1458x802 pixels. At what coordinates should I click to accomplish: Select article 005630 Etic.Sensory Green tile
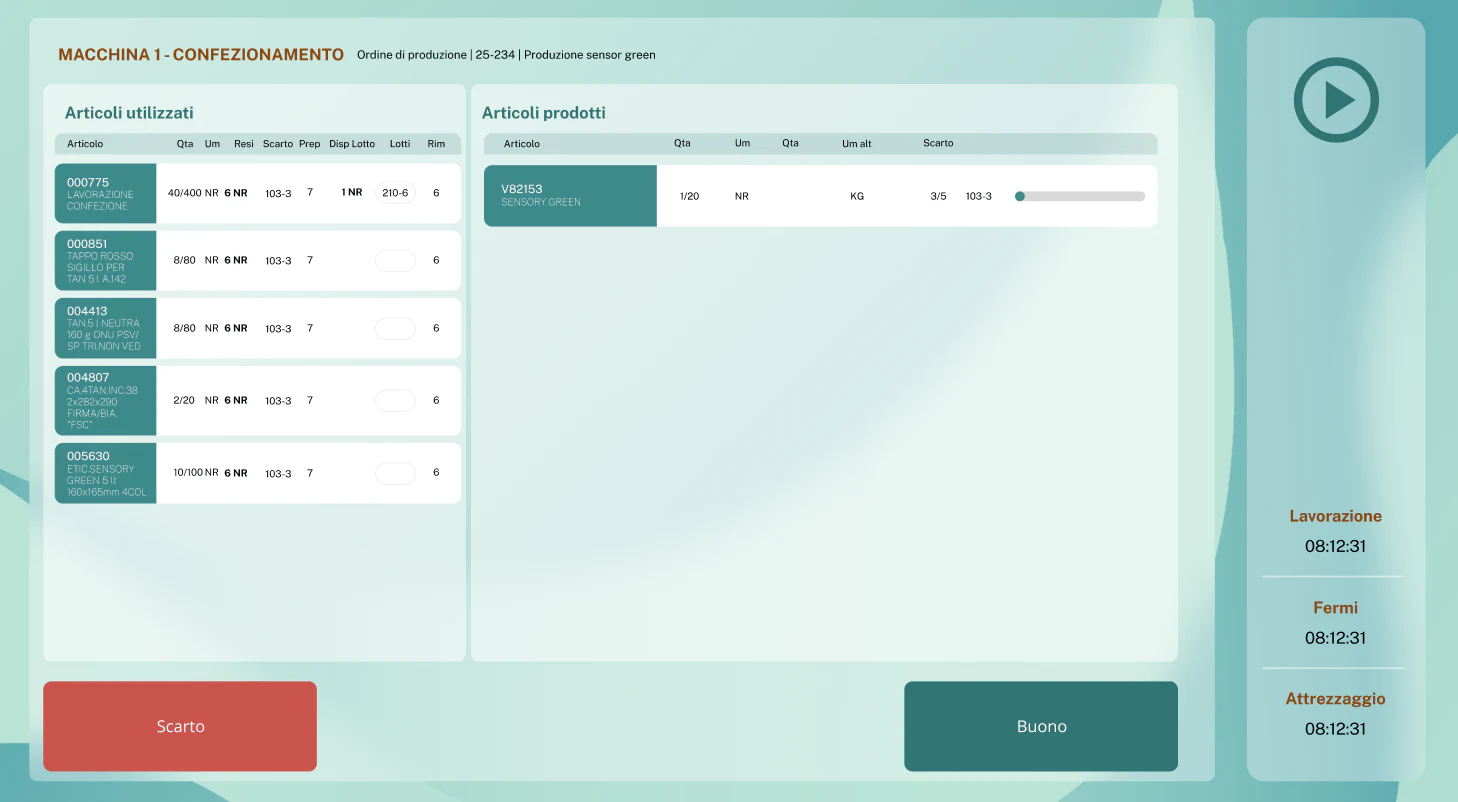point(106,473)
